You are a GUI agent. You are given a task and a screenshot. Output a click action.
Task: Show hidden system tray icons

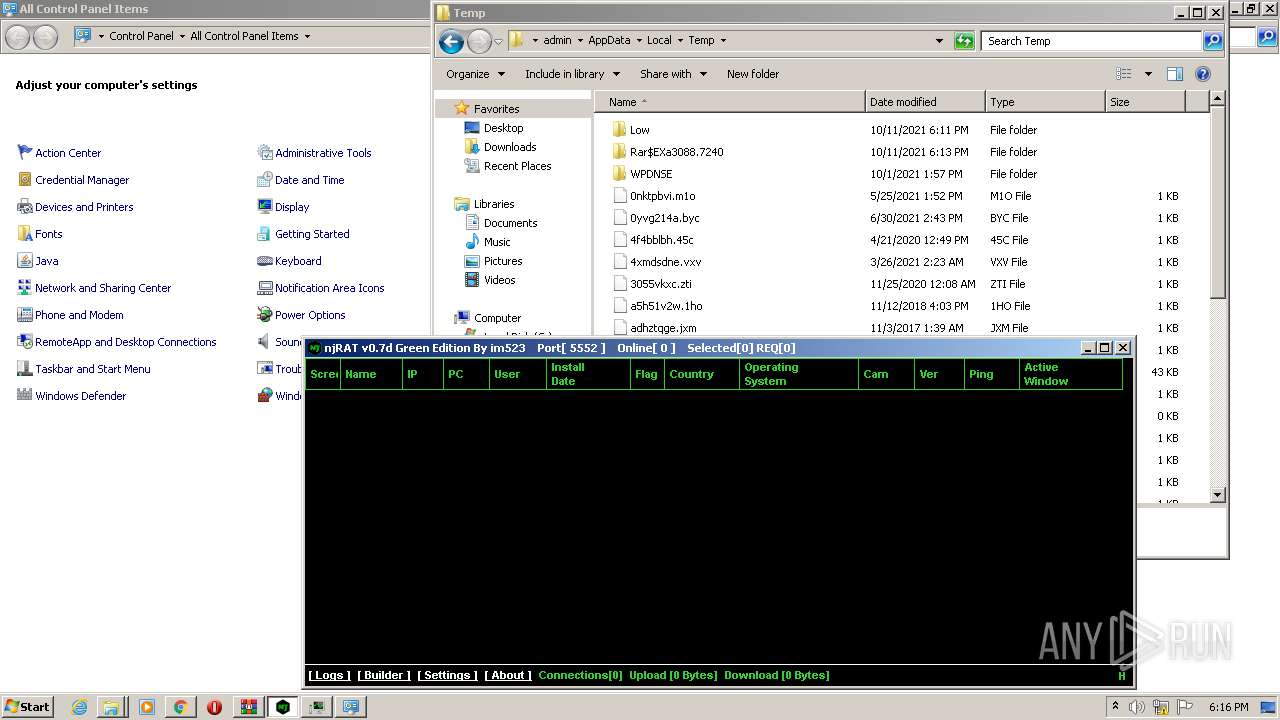click(x=1115, y=706)
